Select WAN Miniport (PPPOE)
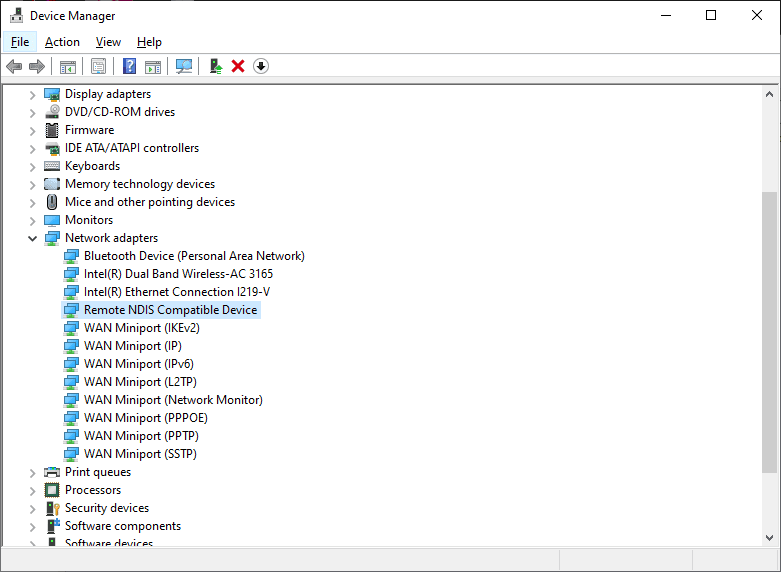Screen dimensions: 781x572 coord(145,418)
